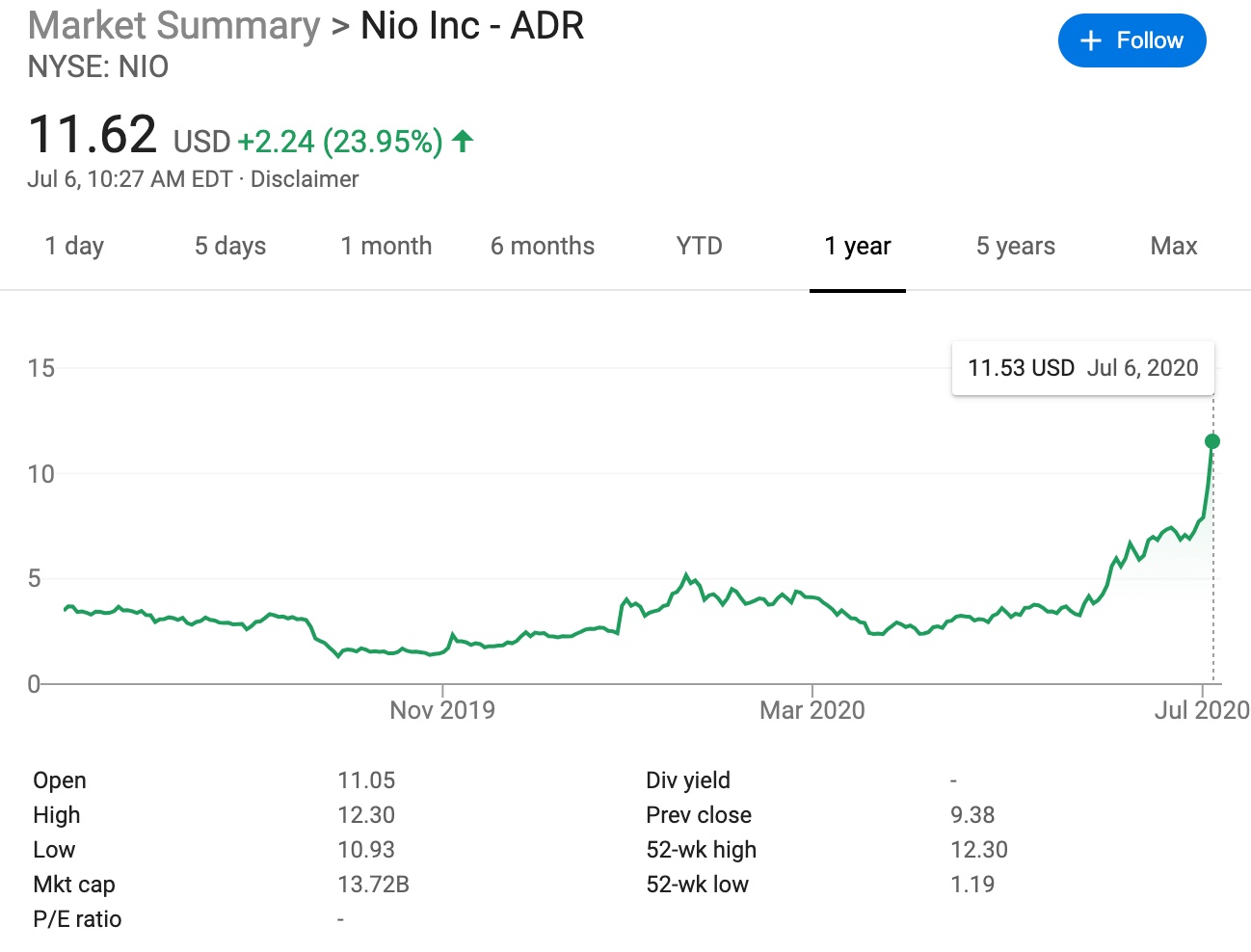
Task: Select the 5 days chart tab
Action: [229, 246]
